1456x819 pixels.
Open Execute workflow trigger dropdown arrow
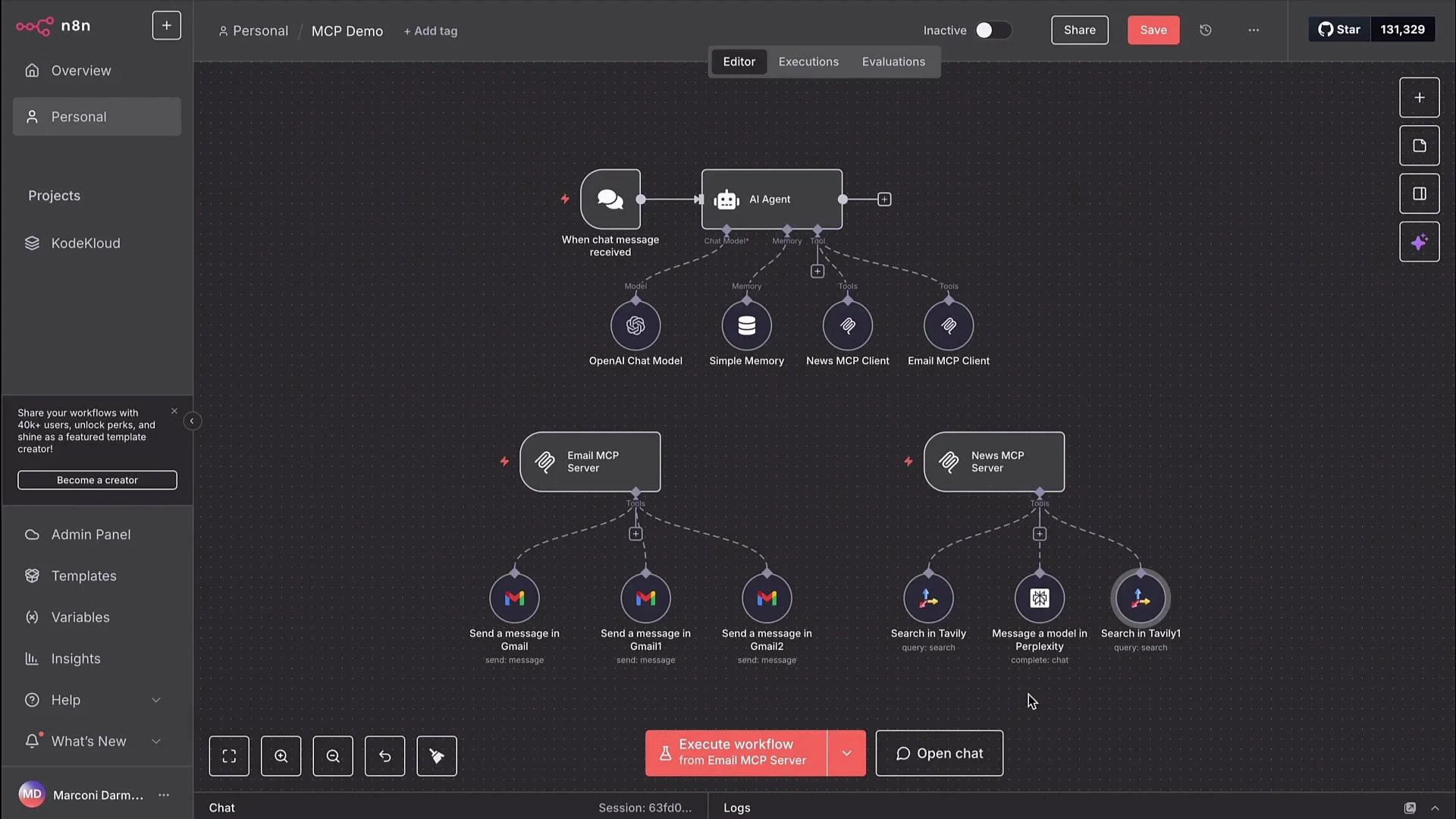tap(846, 753)
